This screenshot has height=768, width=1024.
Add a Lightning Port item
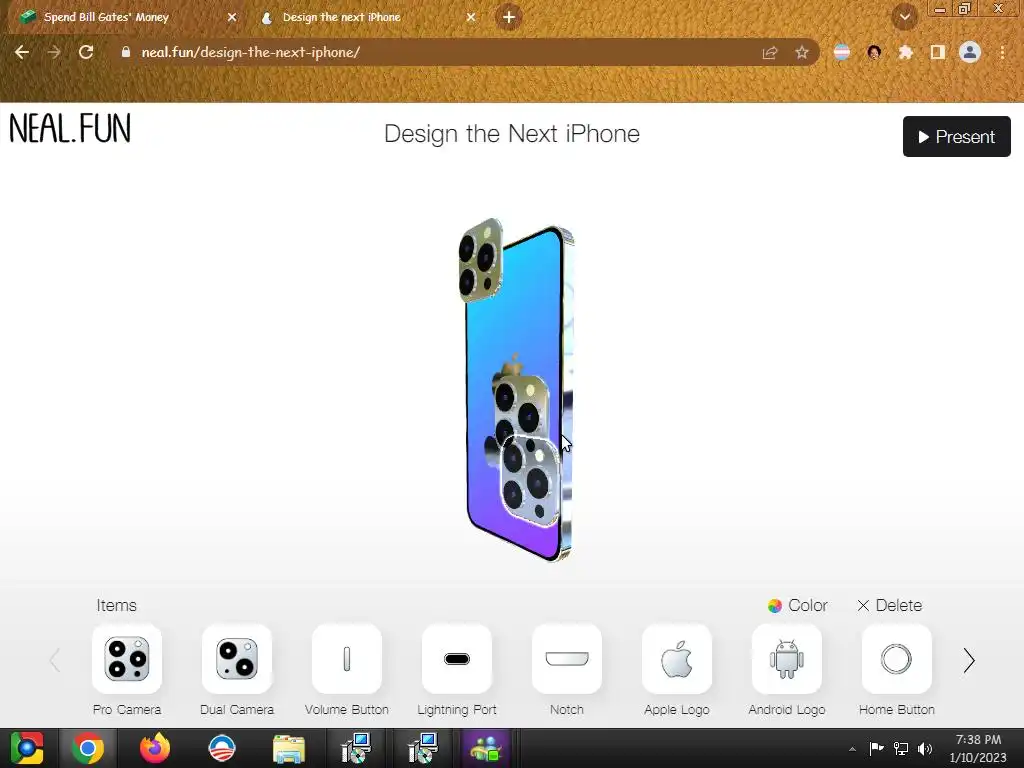pos(456,659)
